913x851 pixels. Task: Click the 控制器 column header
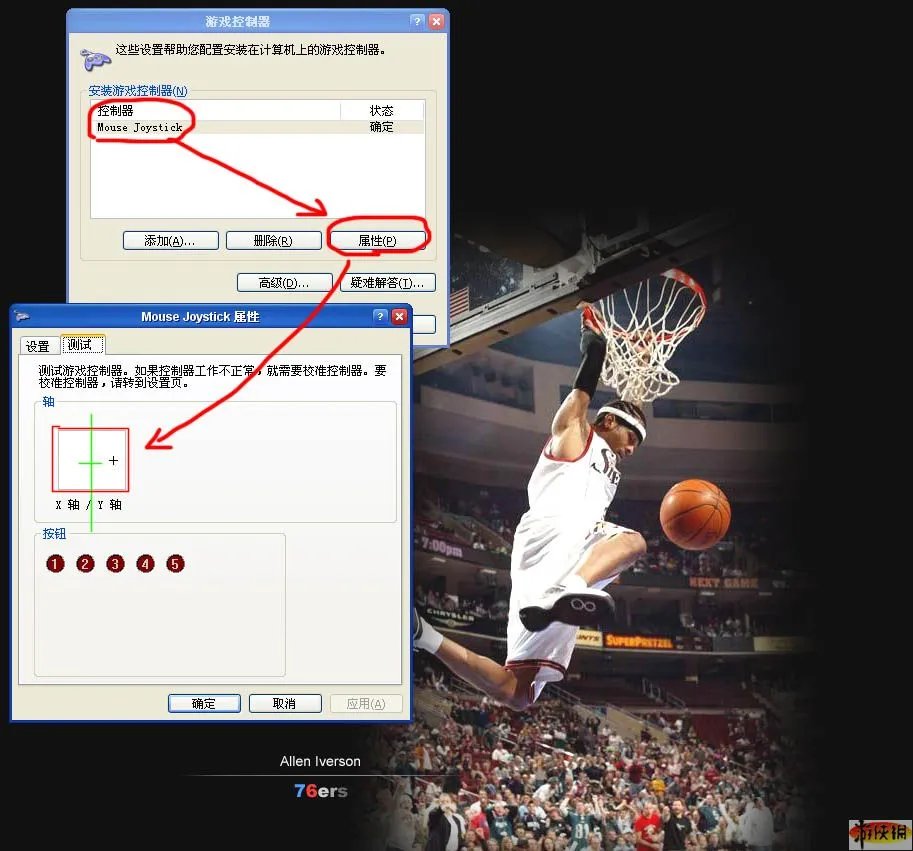[215, 111]
